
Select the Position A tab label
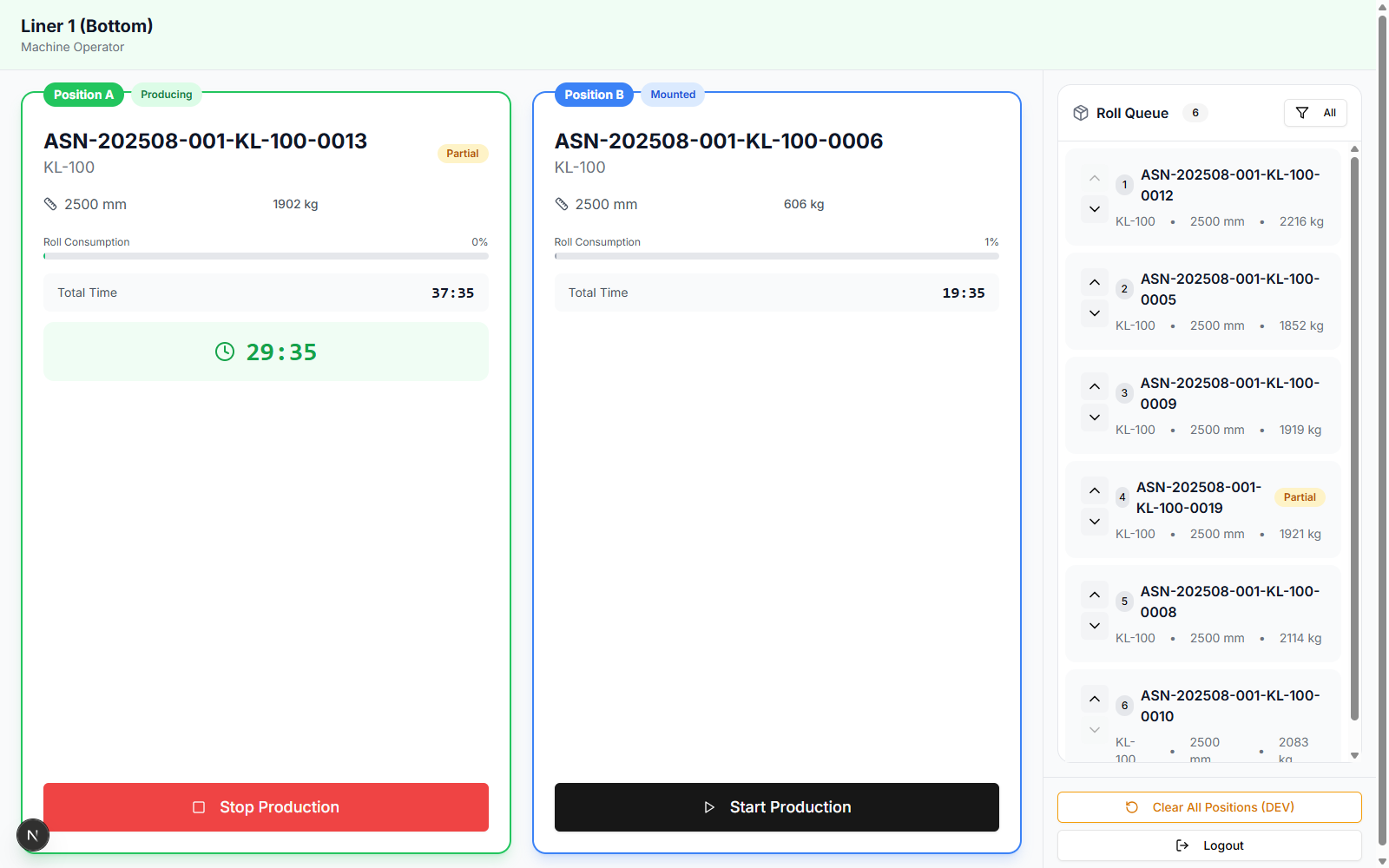[83, 95]
